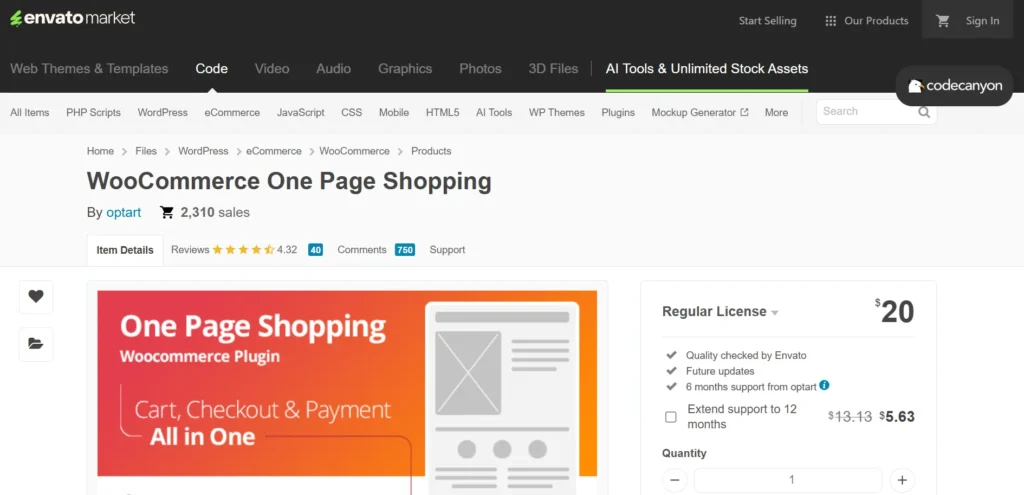Switch to the Reviews tab

click(x=190, y=249)
